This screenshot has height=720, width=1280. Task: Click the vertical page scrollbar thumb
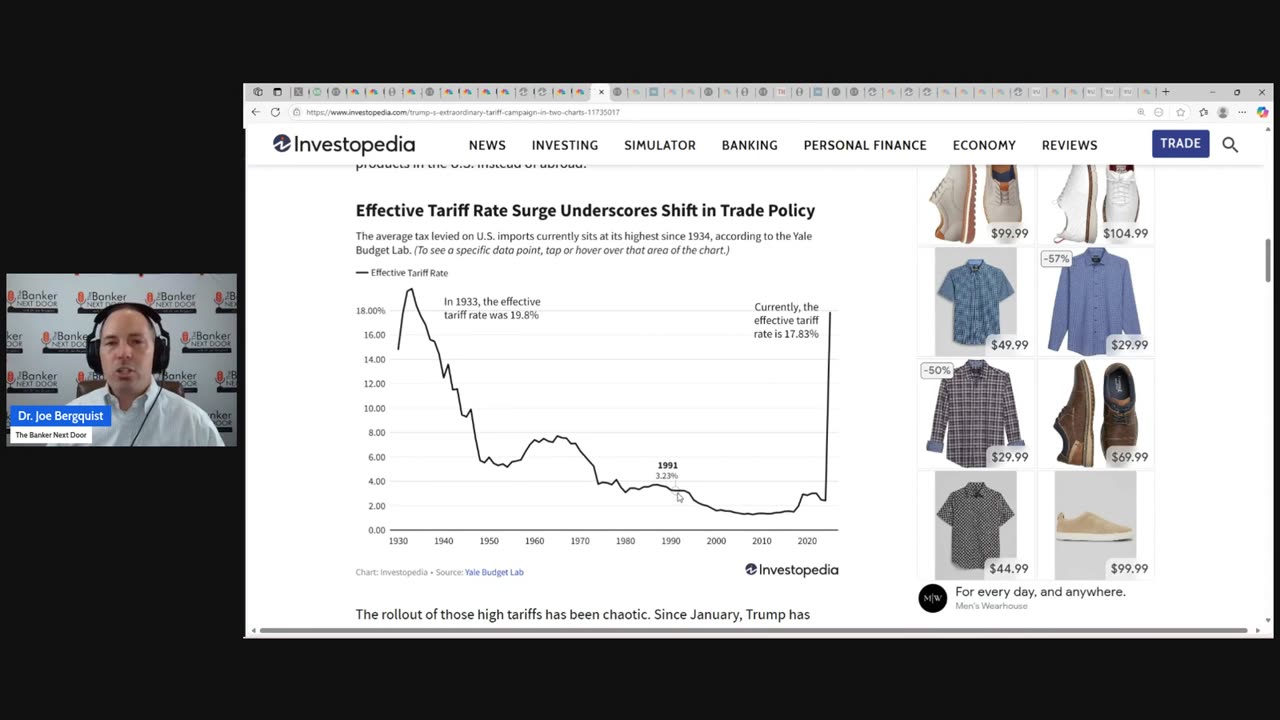point(1267,260)
